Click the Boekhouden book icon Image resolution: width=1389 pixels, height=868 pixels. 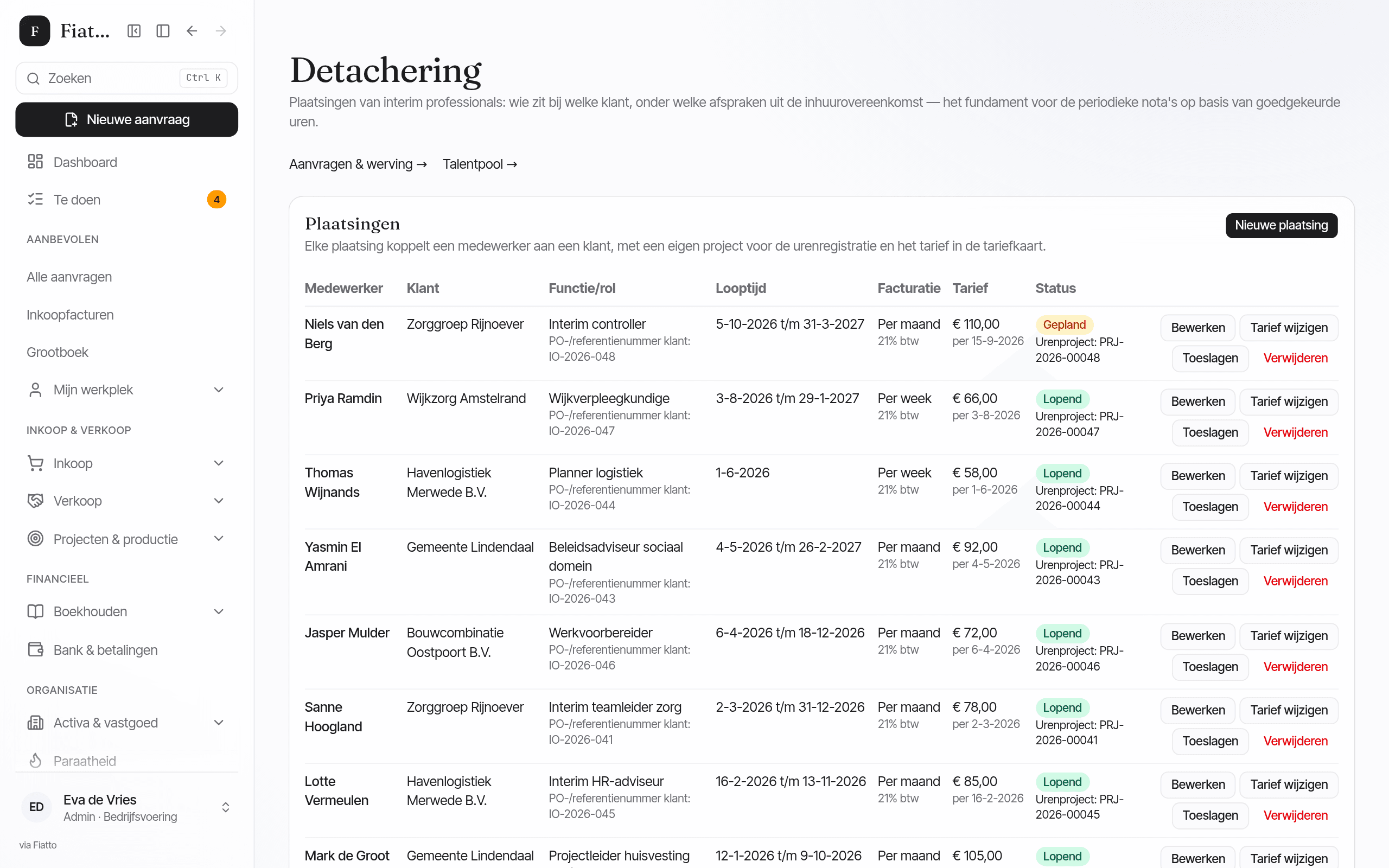[x=36, y=611]
